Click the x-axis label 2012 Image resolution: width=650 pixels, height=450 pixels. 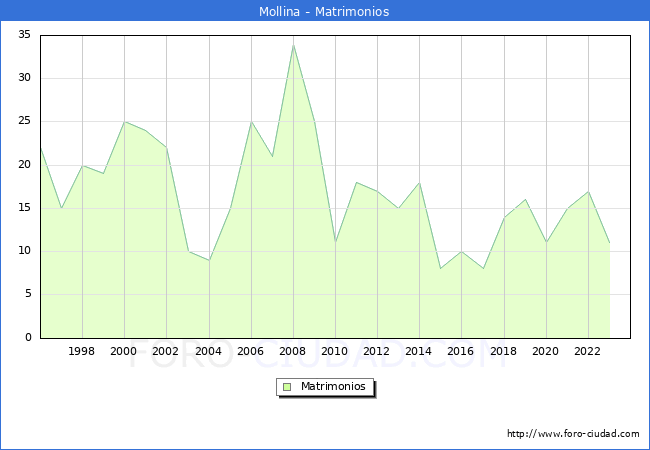click(376, 351)
